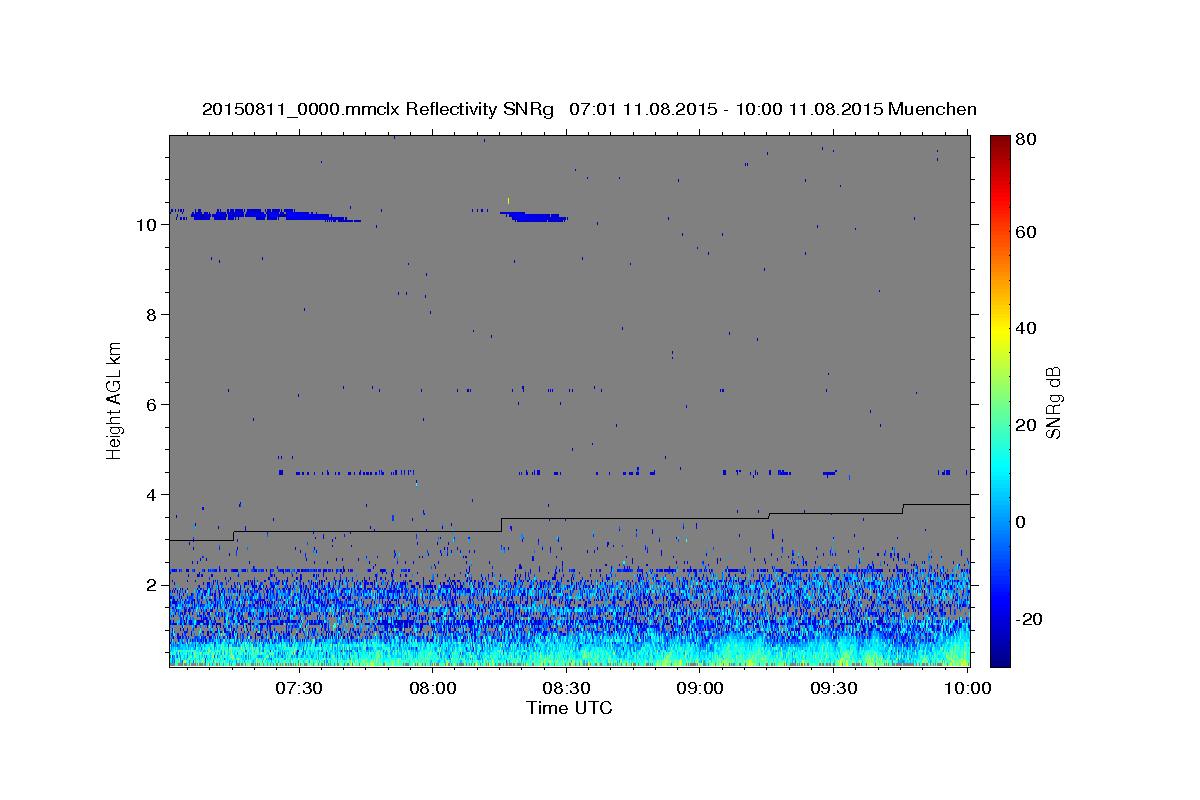Click the height axis label 8

152,315
